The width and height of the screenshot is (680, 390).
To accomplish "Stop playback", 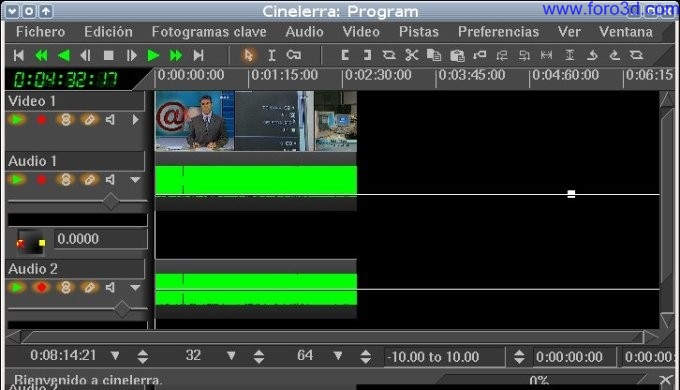I will (x=108, y=56).
